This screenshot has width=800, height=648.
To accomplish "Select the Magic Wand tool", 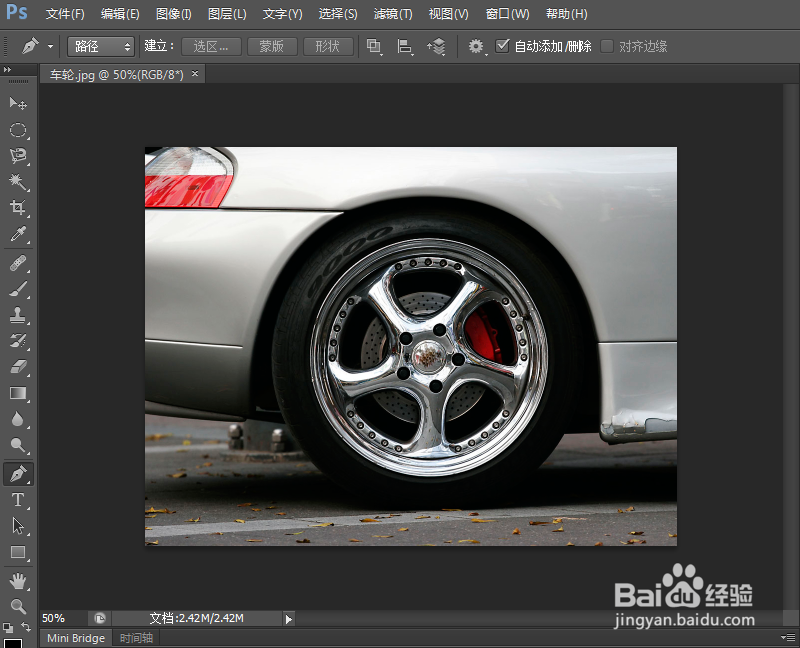I will click(18, 182).
